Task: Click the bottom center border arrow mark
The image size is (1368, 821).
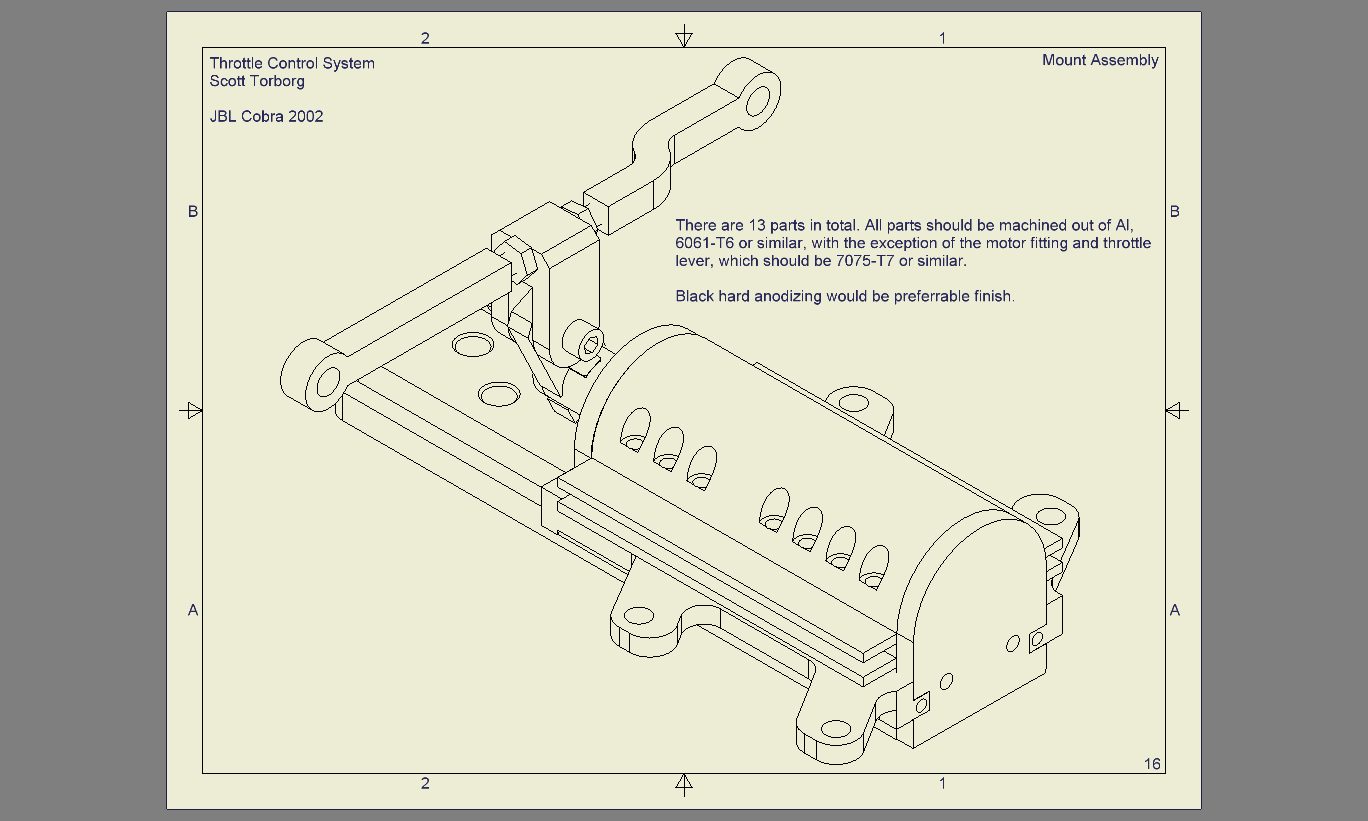Action: pos(684,785)
